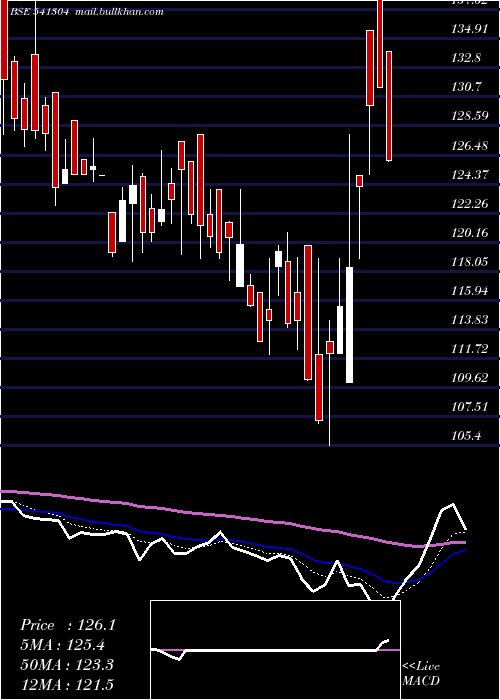Select the 109.62 price axis label
500x700 pixels.
click(x=469, y=378)
